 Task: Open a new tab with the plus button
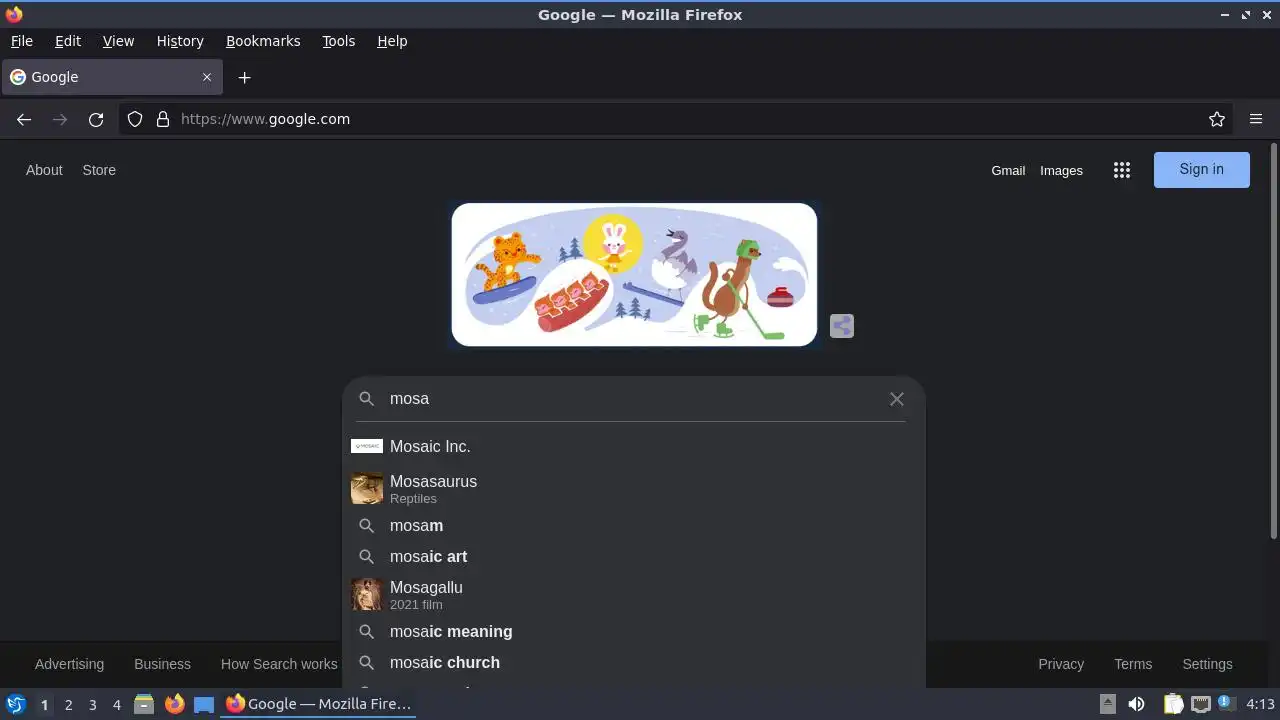click(244, 77)
